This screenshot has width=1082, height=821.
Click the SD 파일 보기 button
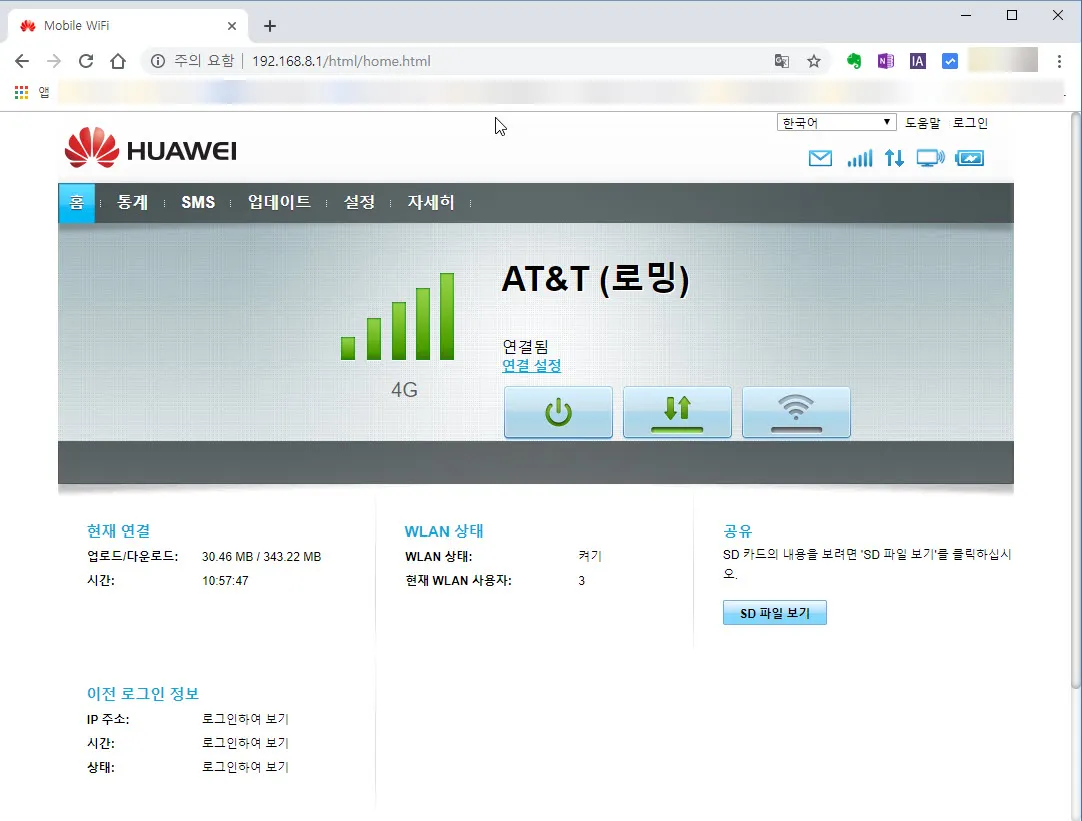point(774,612)
